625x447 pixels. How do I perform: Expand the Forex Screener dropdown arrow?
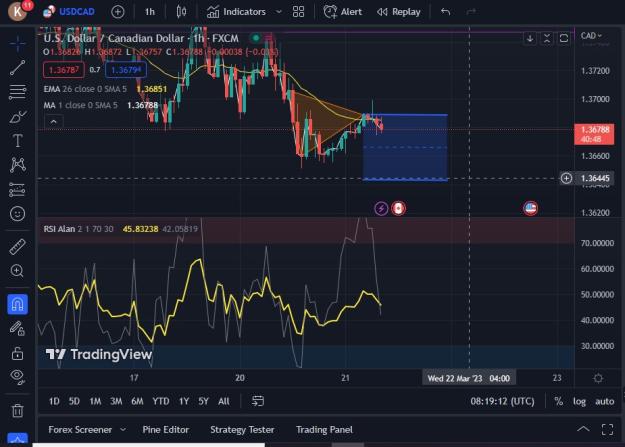(x=123, y=429)
